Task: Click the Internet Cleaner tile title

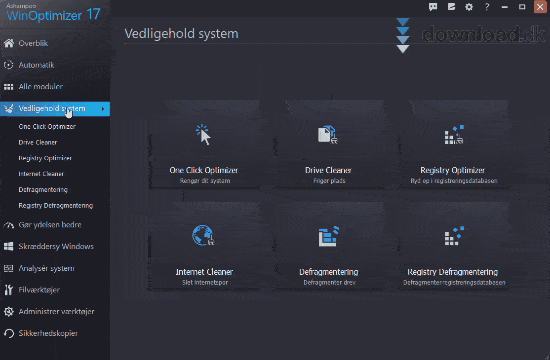Action: point(204,272)
